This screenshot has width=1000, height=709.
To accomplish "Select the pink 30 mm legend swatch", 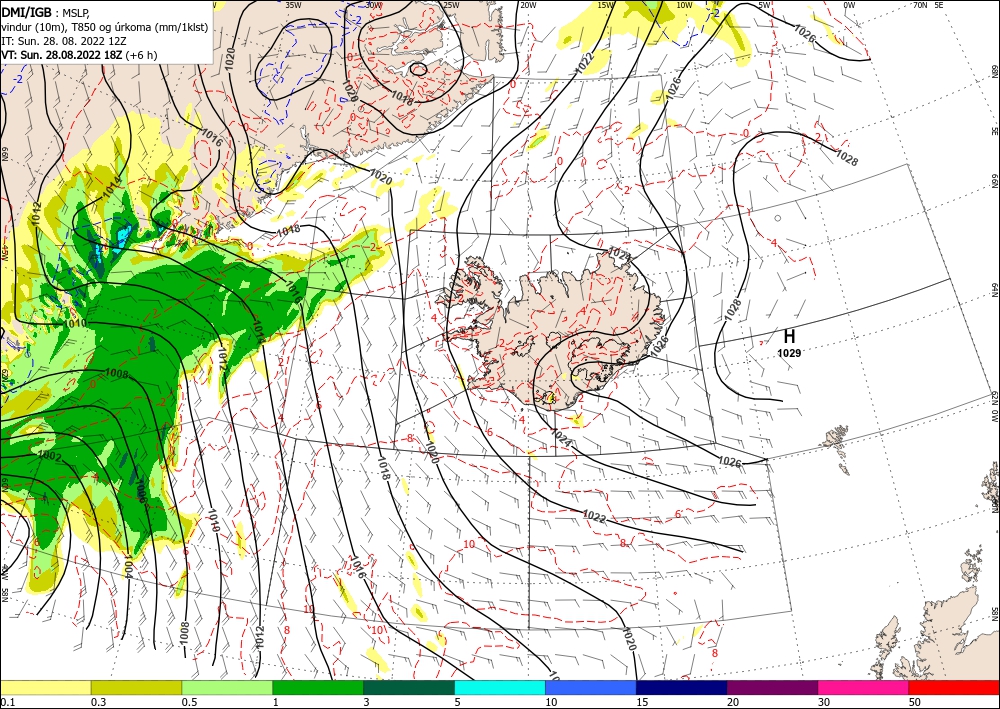I will coord(864,688).
